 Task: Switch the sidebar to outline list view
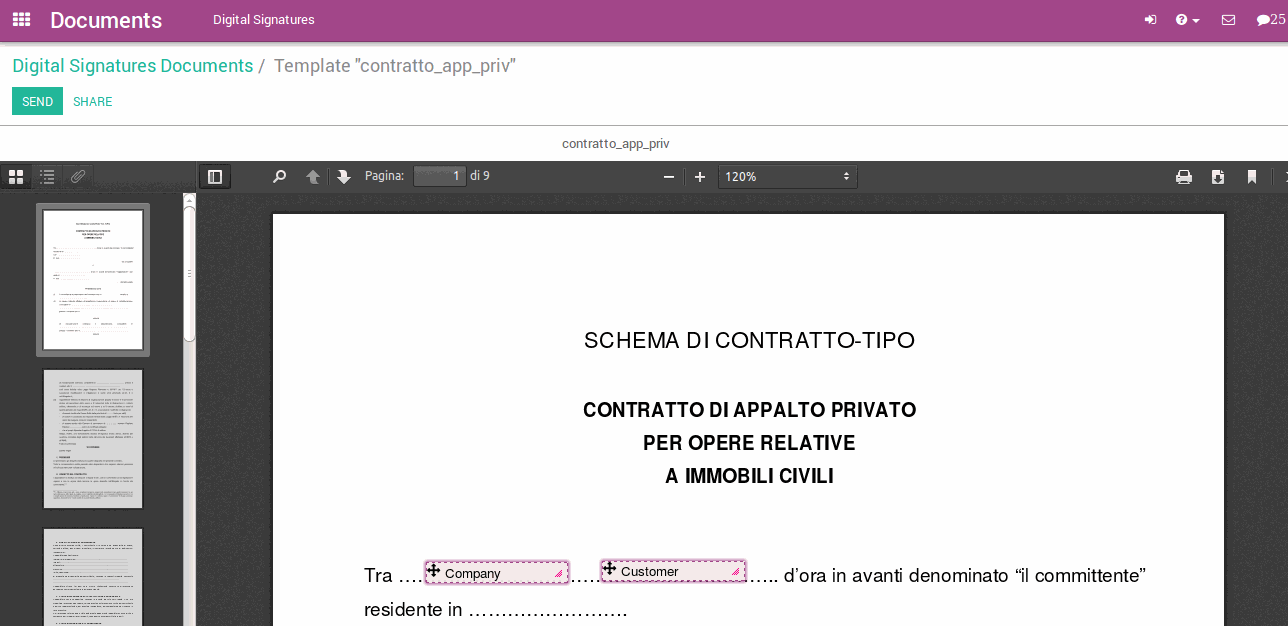pos(47,176)
